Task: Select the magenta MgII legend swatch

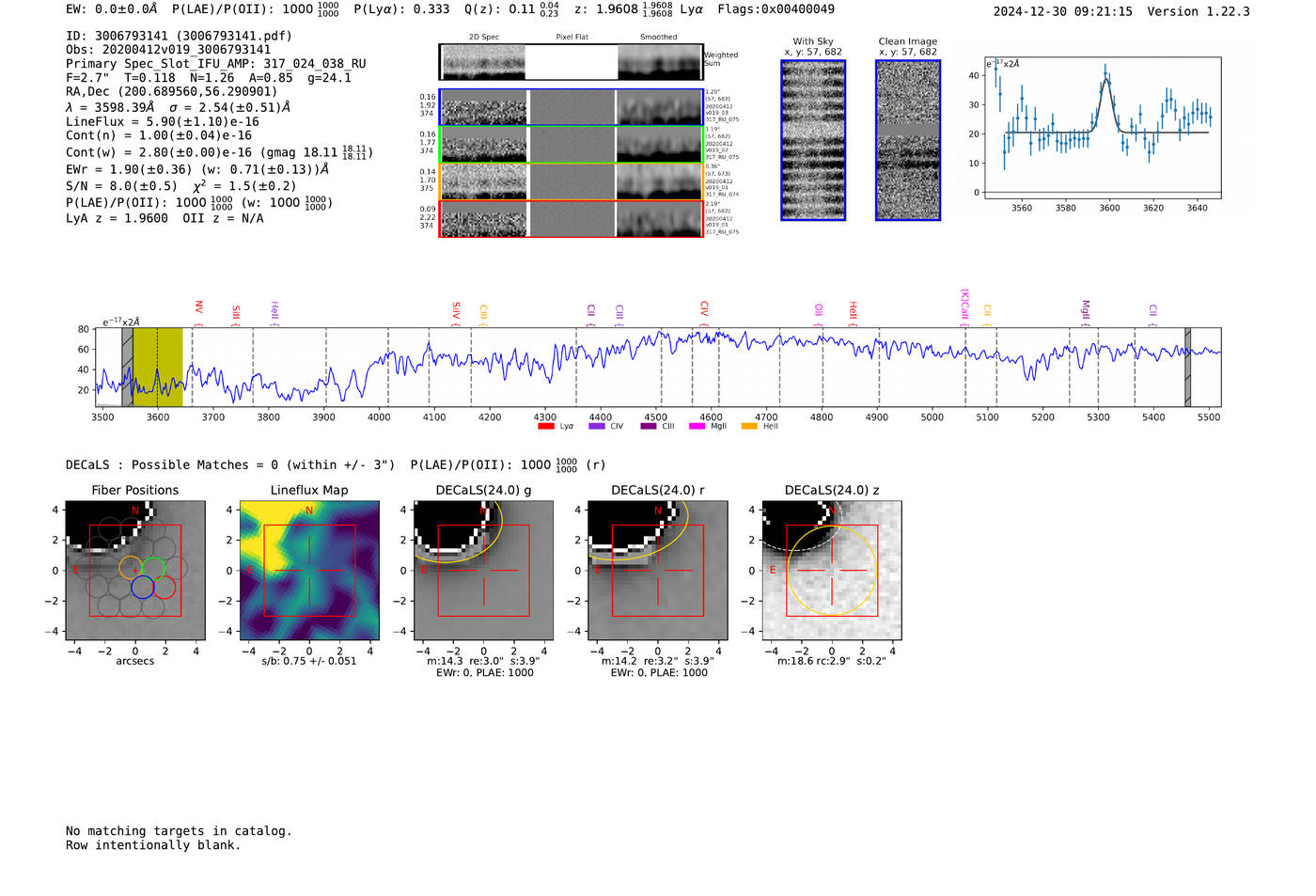Action: tap(697, 426)
